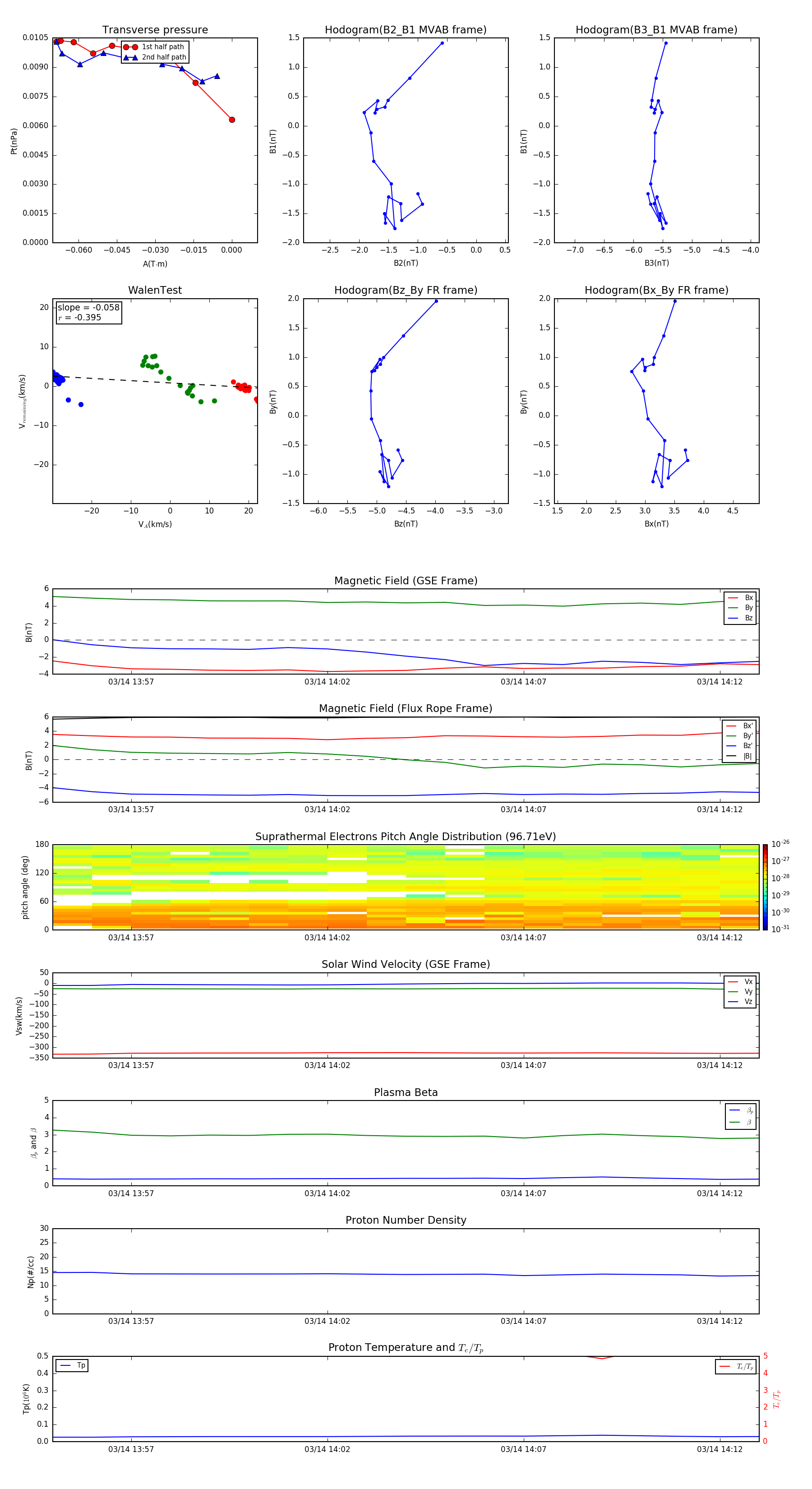Click "03/14 14:07" tick under Plasma Beta panel

524,1193
